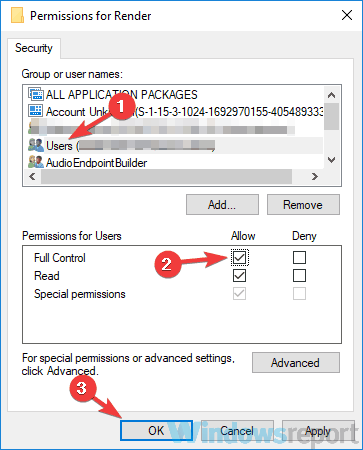Click the Remove button

[x=303, y=205]
